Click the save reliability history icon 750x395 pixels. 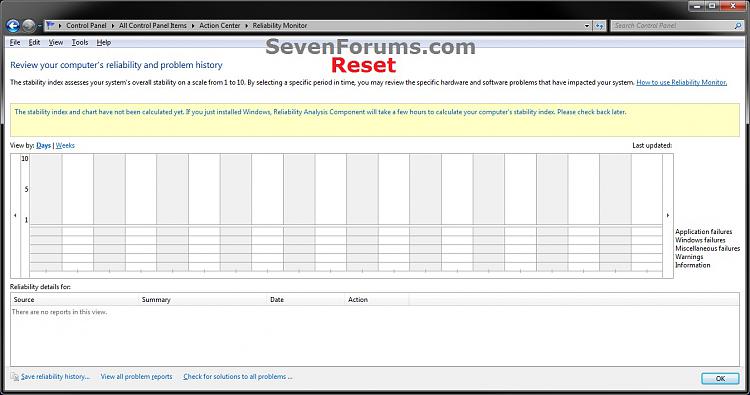15,377
